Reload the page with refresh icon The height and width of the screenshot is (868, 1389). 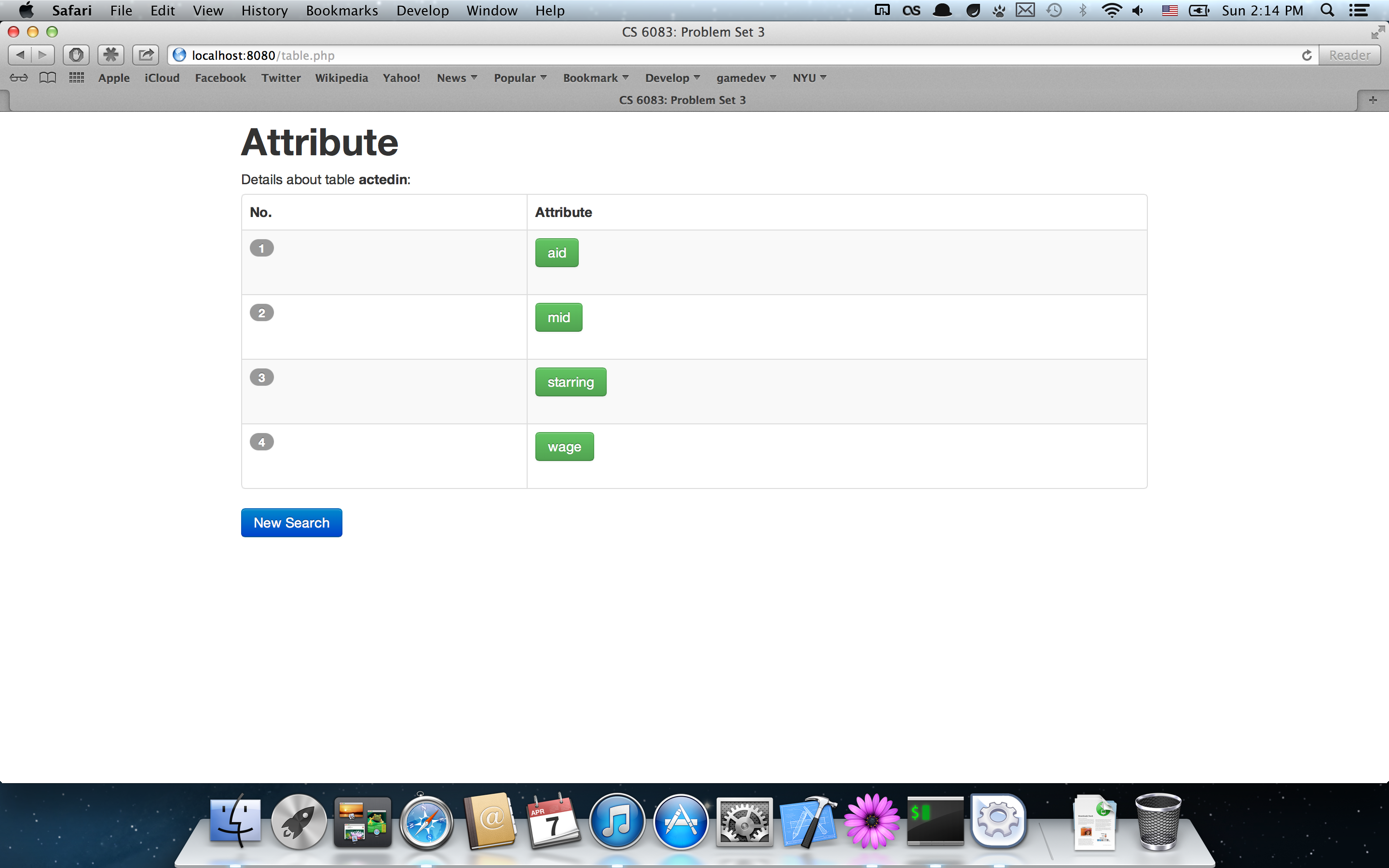click(1307, 55)
